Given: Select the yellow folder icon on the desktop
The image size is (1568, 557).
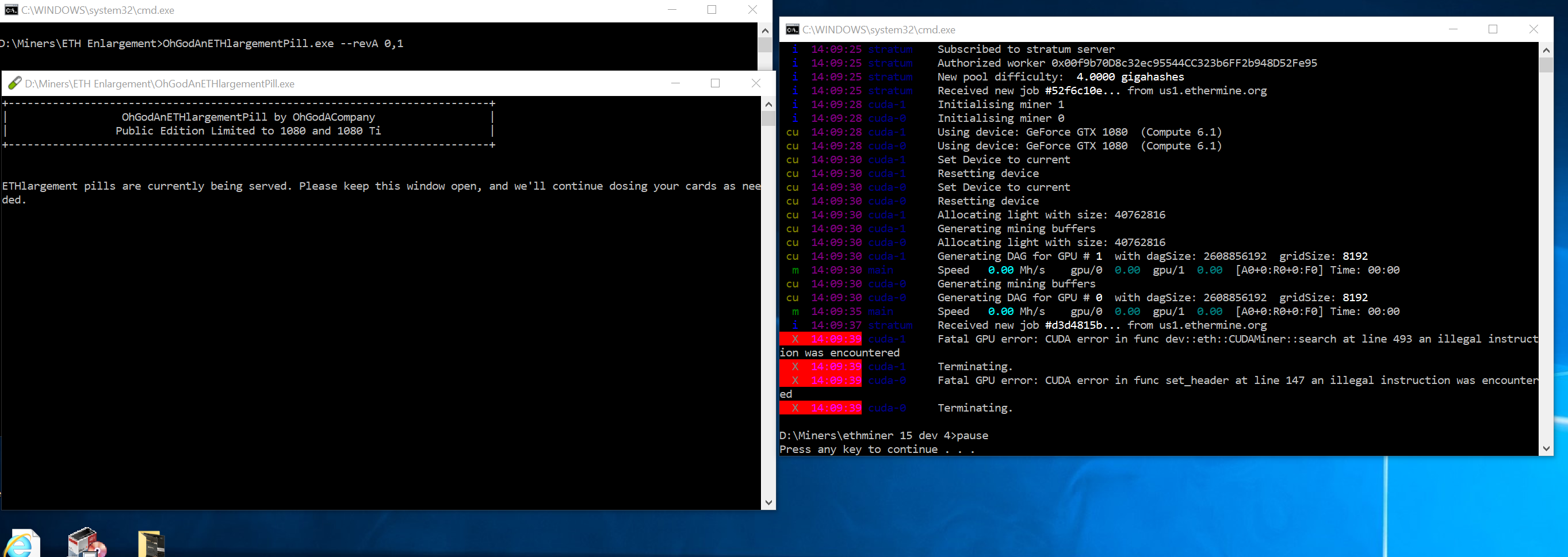Looking at the screenshot, I should pyautogui.click(x=151, y=544).
